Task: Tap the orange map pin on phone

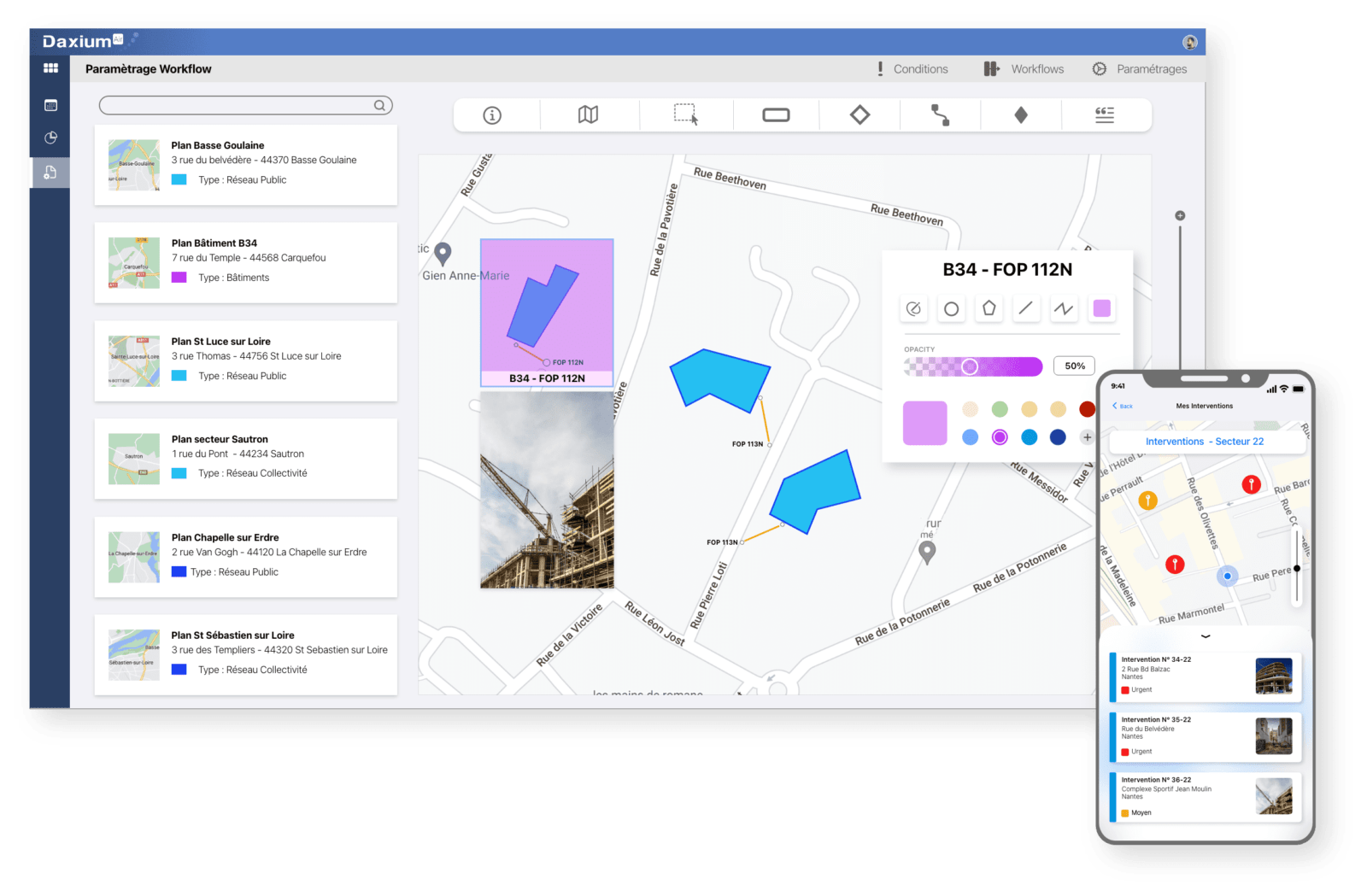Action: click(x=1148, y=501)
